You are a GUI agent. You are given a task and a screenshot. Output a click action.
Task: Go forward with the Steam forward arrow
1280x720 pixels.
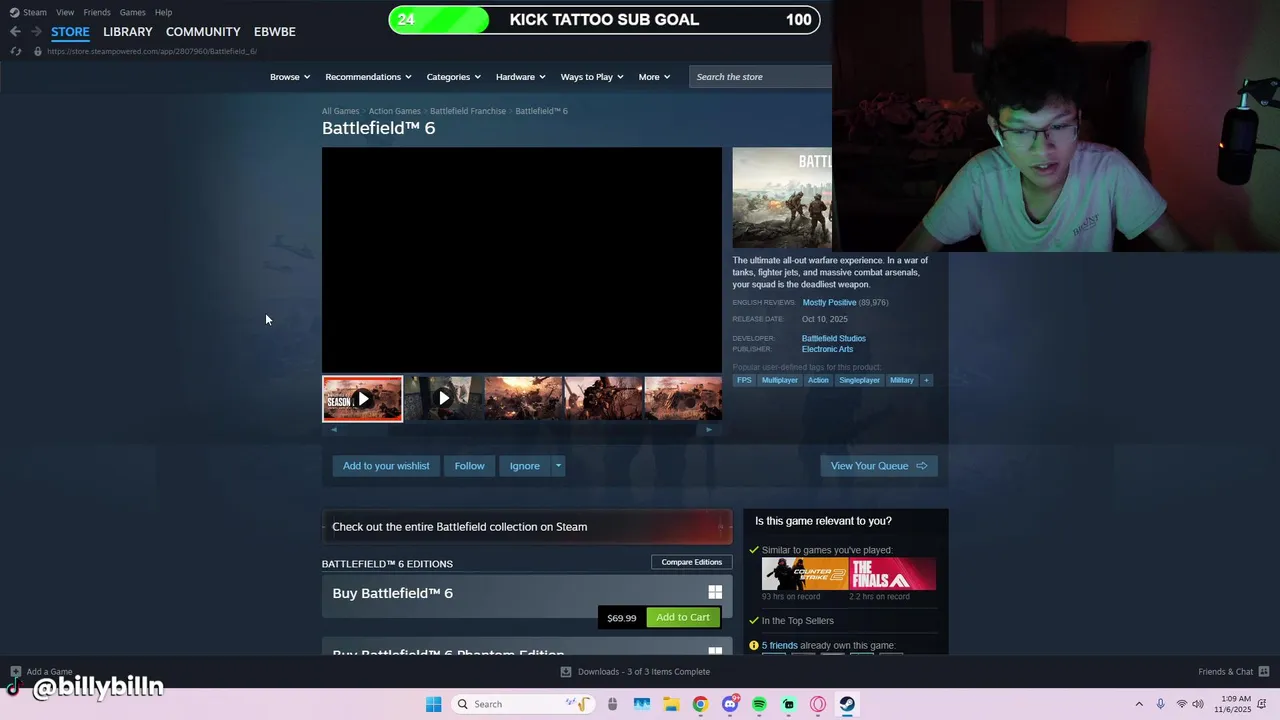36,32
